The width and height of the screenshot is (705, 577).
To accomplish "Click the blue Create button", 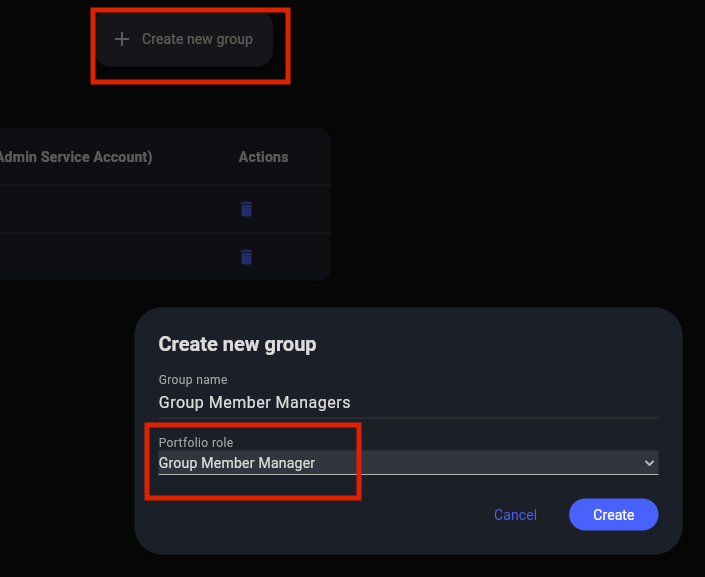I will 613,514.
